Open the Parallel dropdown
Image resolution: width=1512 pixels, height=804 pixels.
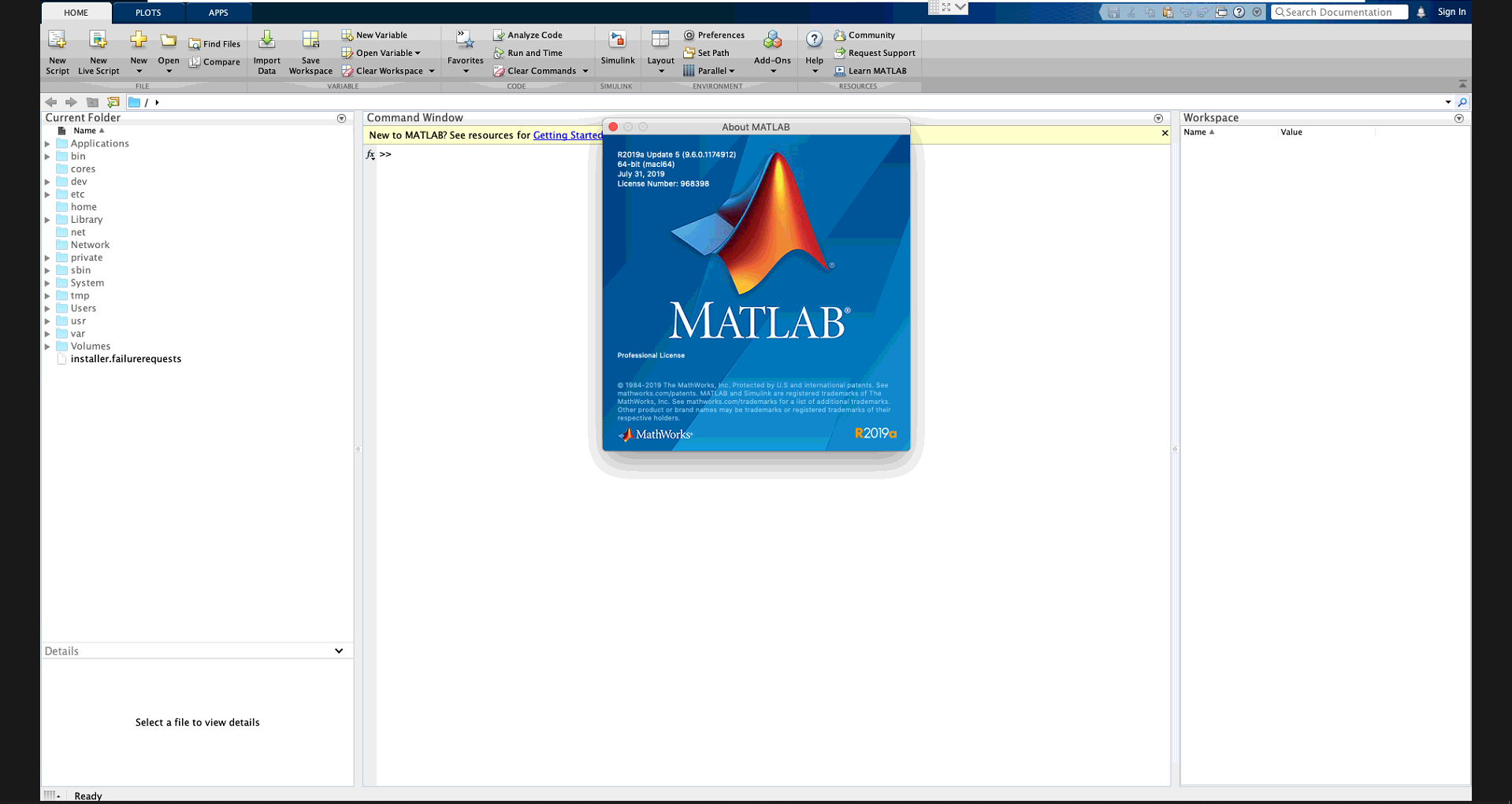pos(709,71)
